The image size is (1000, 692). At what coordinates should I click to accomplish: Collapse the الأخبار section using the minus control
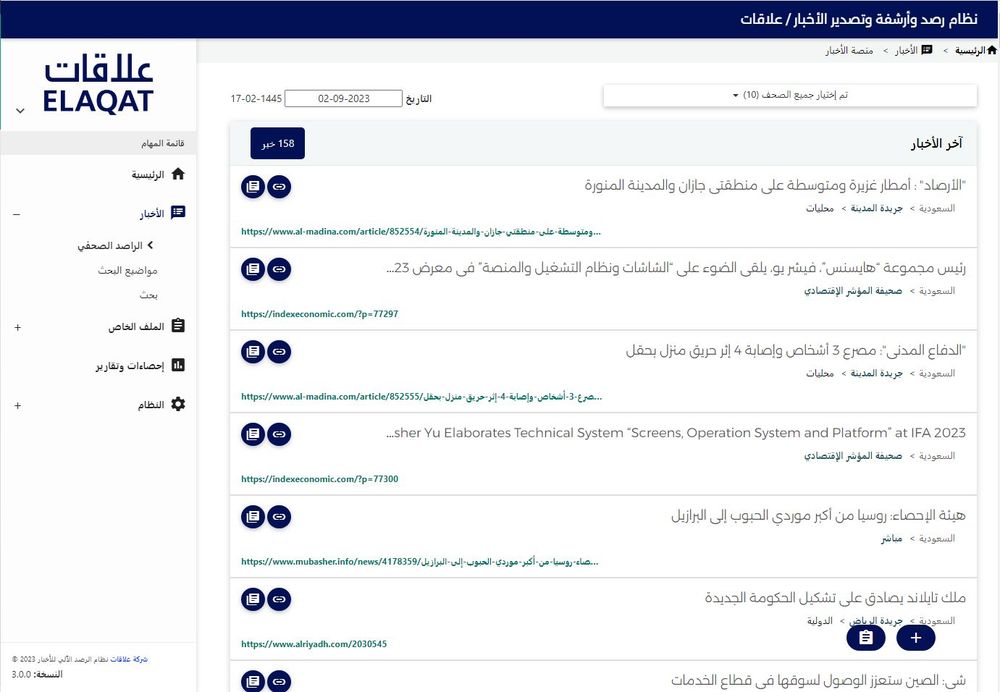pyautogui.click(x=16, y=213)
